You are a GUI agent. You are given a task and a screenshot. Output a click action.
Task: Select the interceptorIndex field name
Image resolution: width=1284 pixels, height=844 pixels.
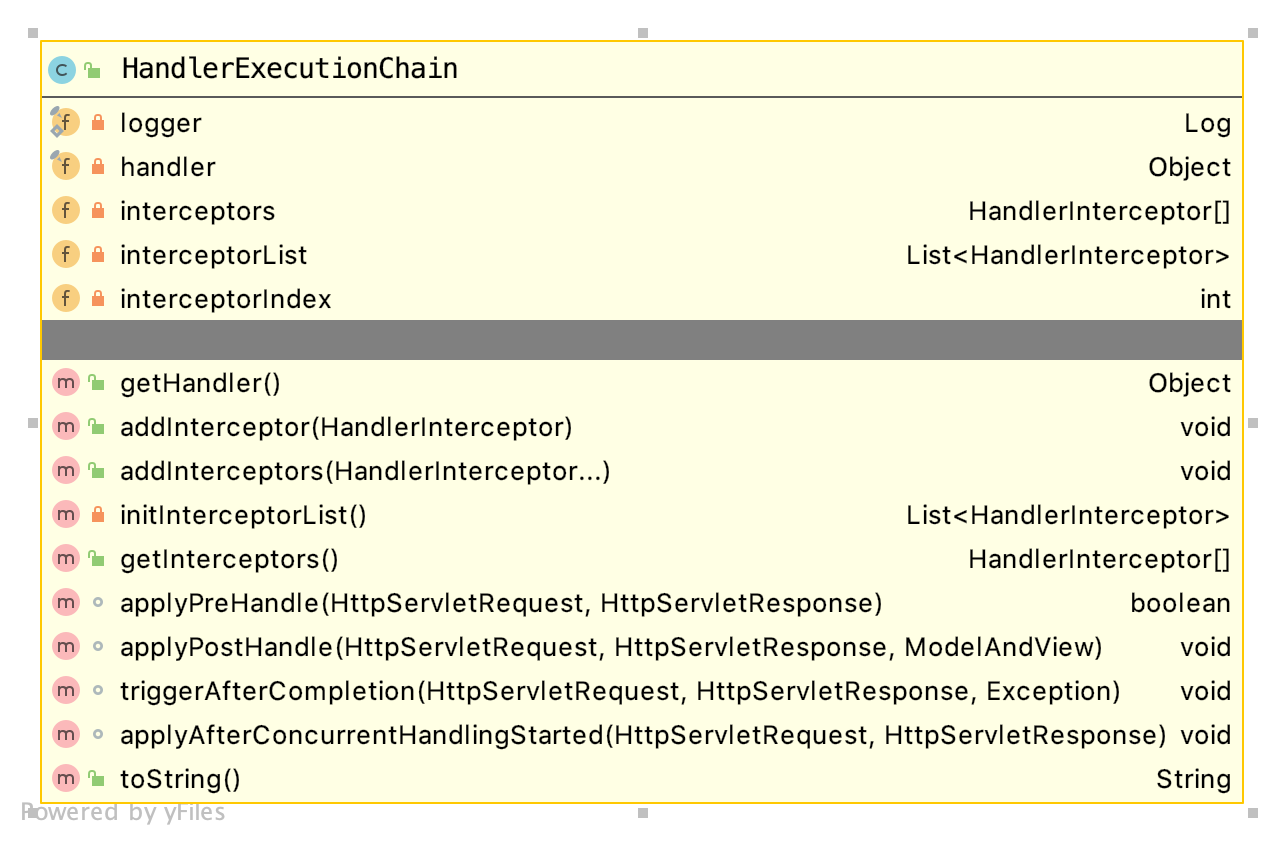click(226, 300)
